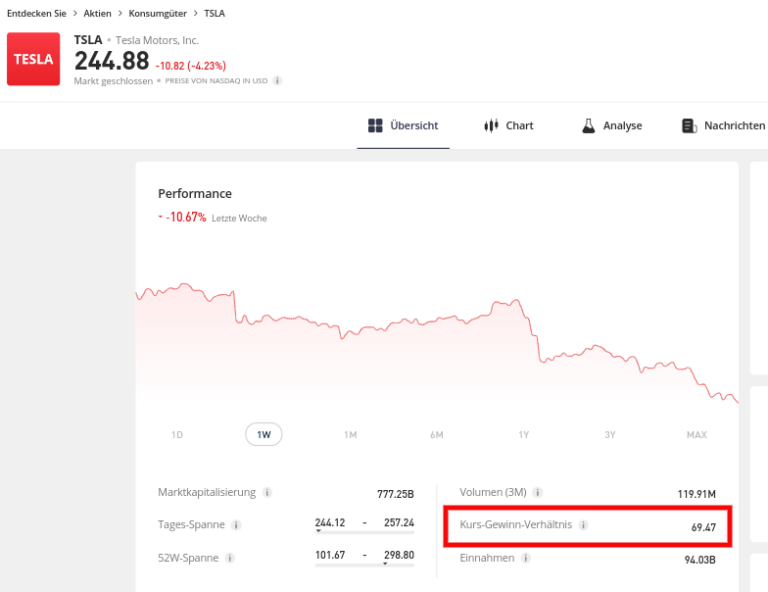Viewport: 768px width, 592px height.
Task: Switch to the Chart tab
Action: pos(508,126)
